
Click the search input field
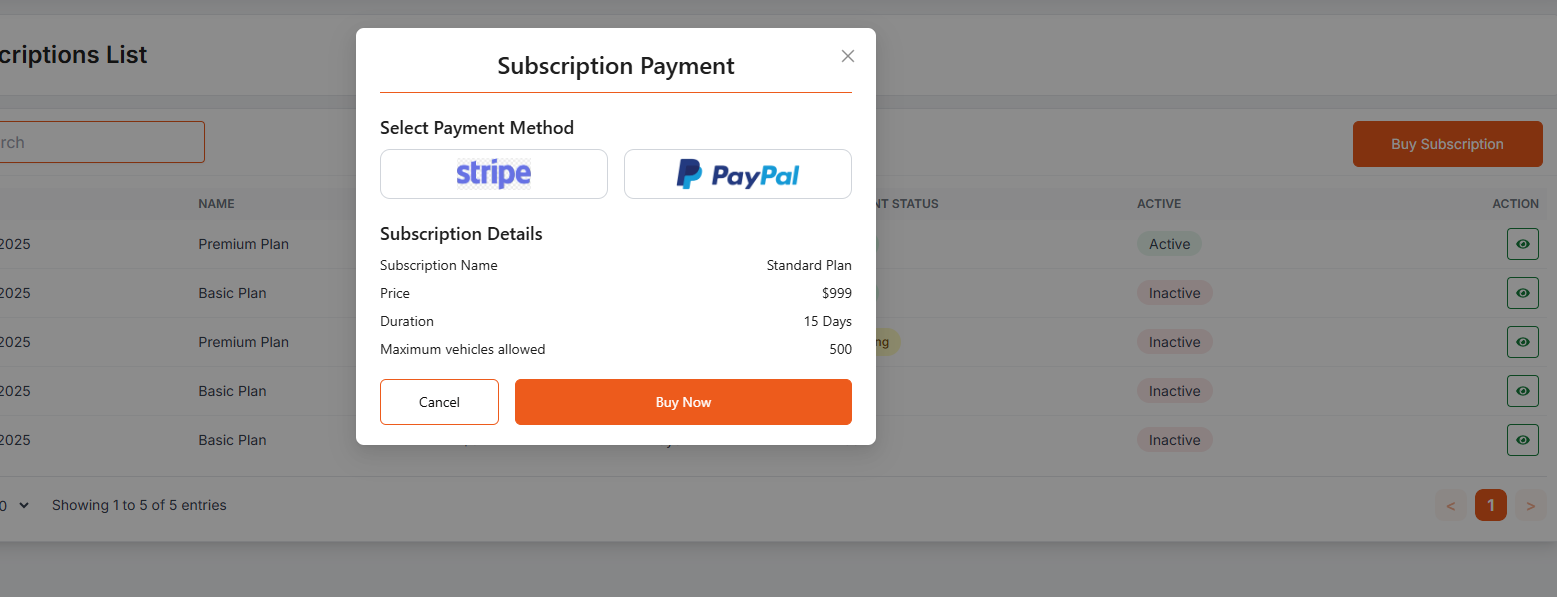[100, 142]
